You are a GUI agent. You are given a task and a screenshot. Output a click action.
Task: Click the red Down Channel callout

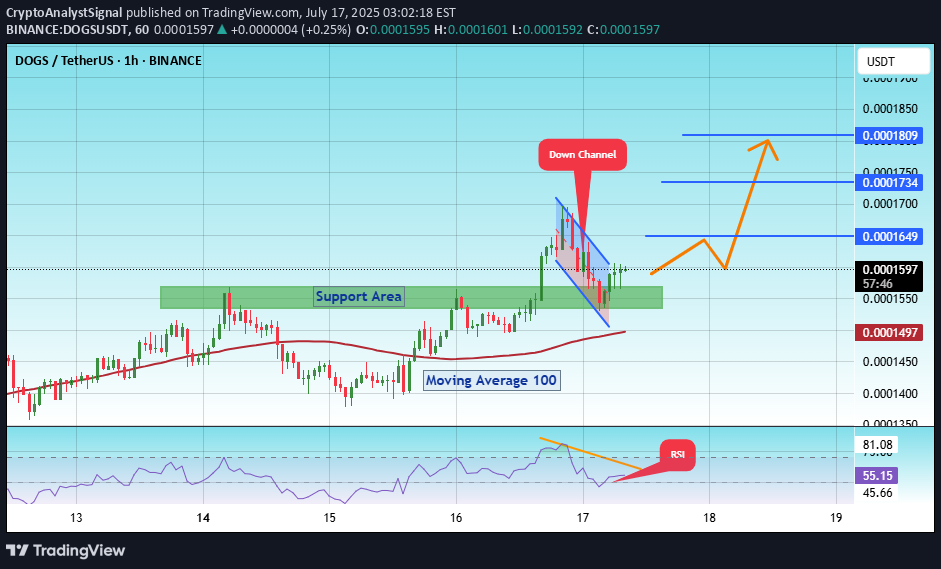tap(582, 155)
